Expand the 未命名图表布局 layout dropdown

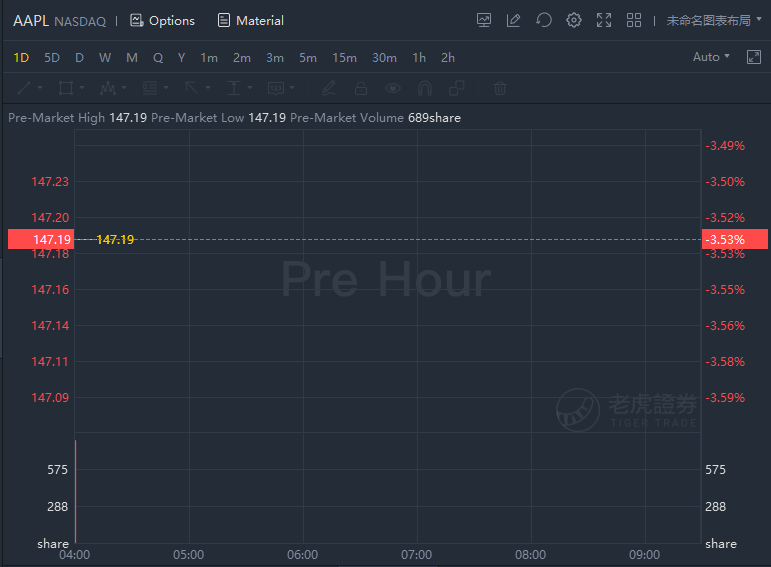tap(714, 20)
